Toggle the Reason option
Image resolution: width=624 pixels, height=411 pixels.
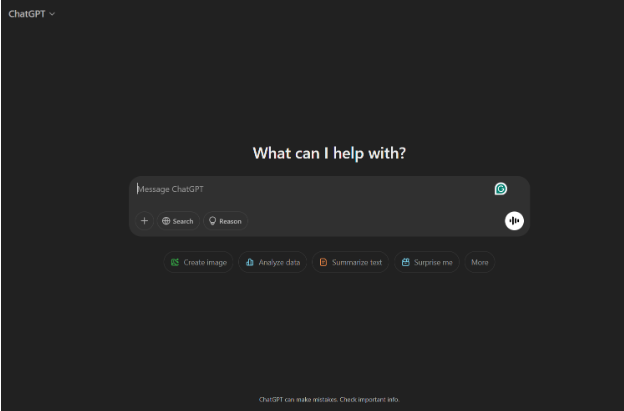pos(226,221)
